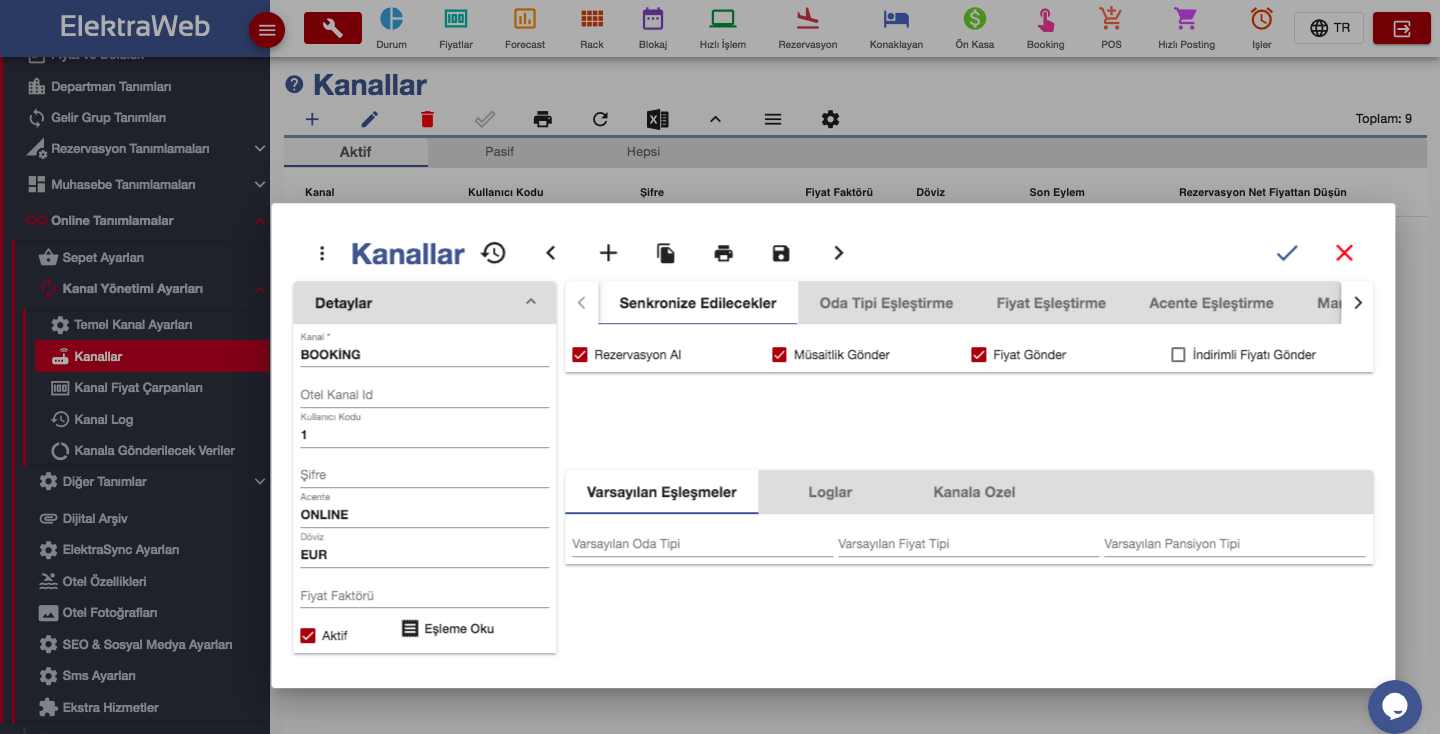Open Ön Kasa dollar icon
Image resolution: width=1440 pixels, height=734 pixels.
tap(975, 19)
